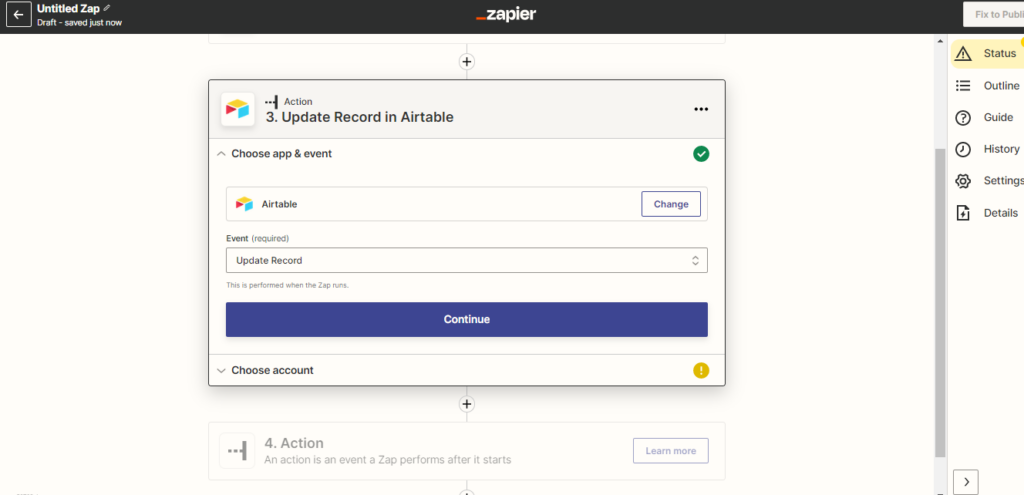Add a step above Update Record action
The image size is (1024, 495).
(x=466, y=62)
